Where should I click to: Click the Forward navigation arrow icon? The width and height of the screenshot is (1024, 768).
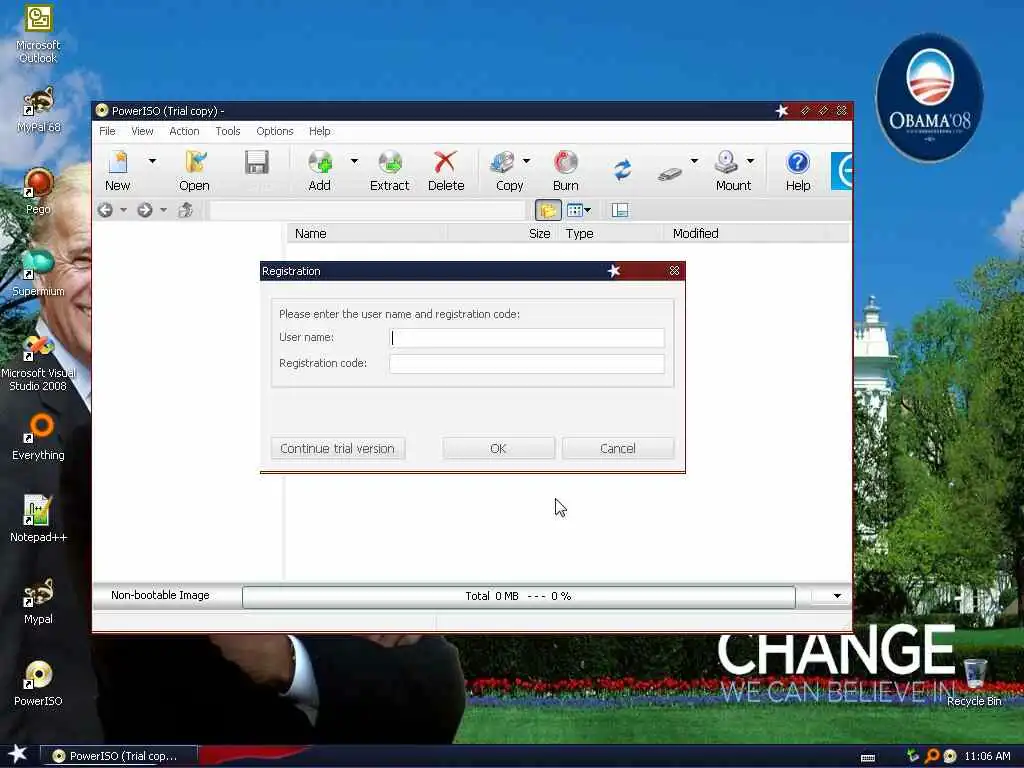tap(144, 210)
